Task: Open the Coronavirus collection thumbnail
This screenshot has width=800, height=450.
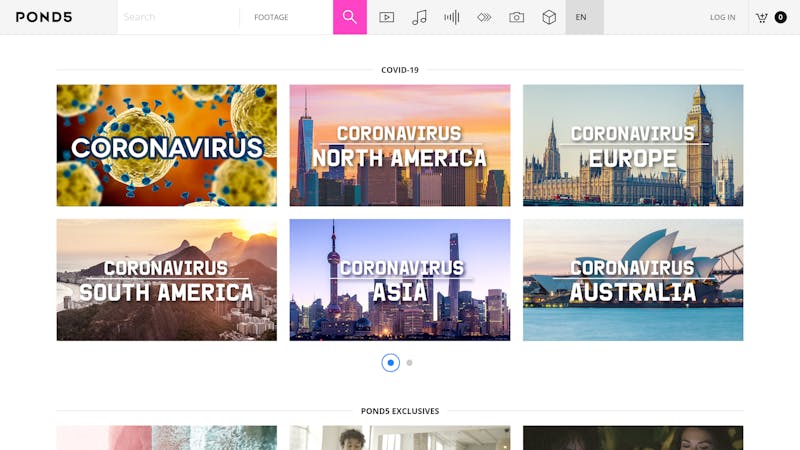Action: (x=167, y=145)
